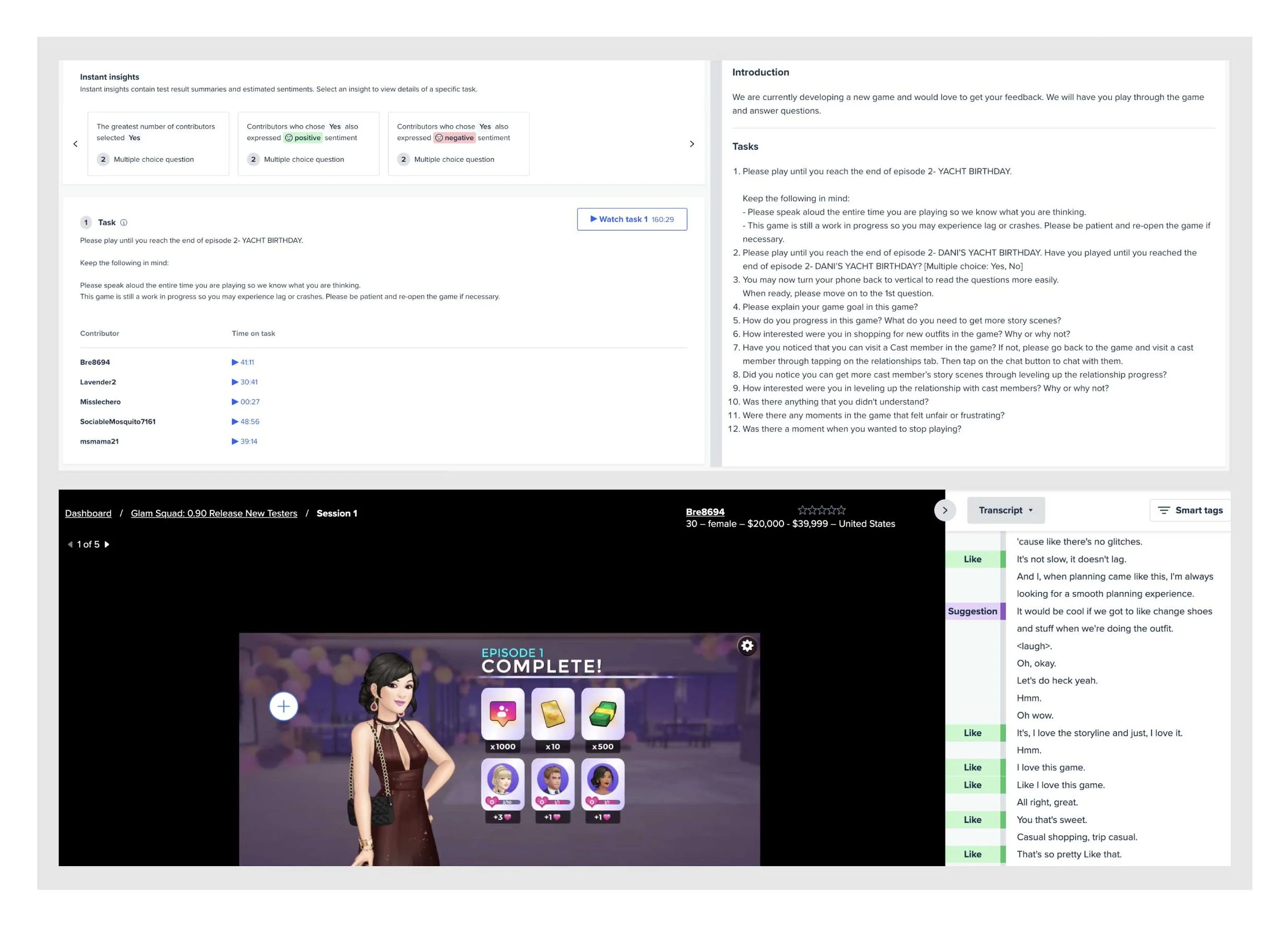
Task: Click the followers x1000 reward icon
Action: click(x=503, y=714)
